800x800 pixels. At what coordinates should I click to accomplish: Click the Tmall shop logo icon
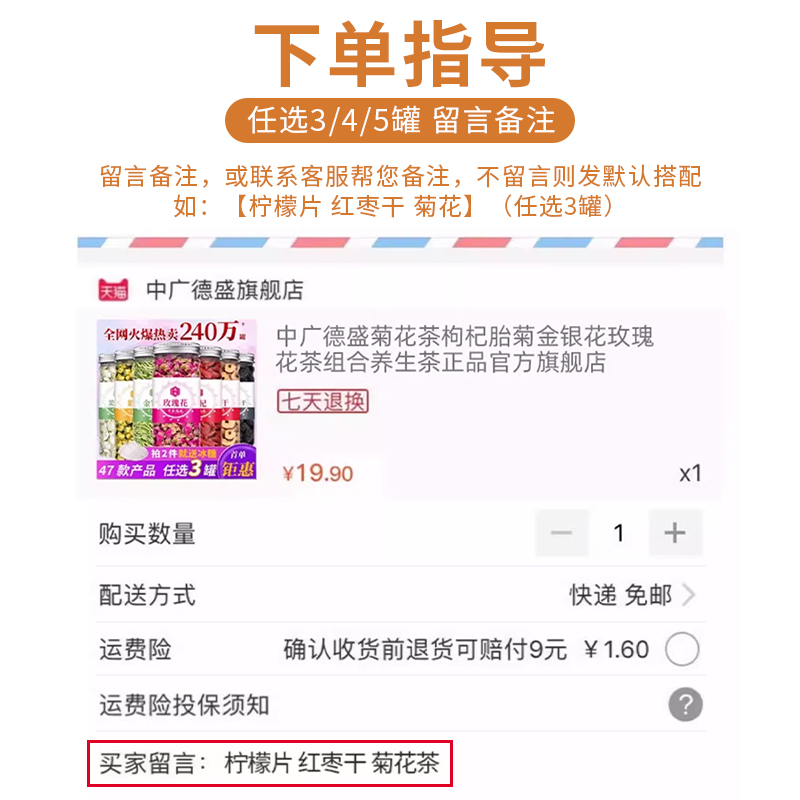pos(113,290)
